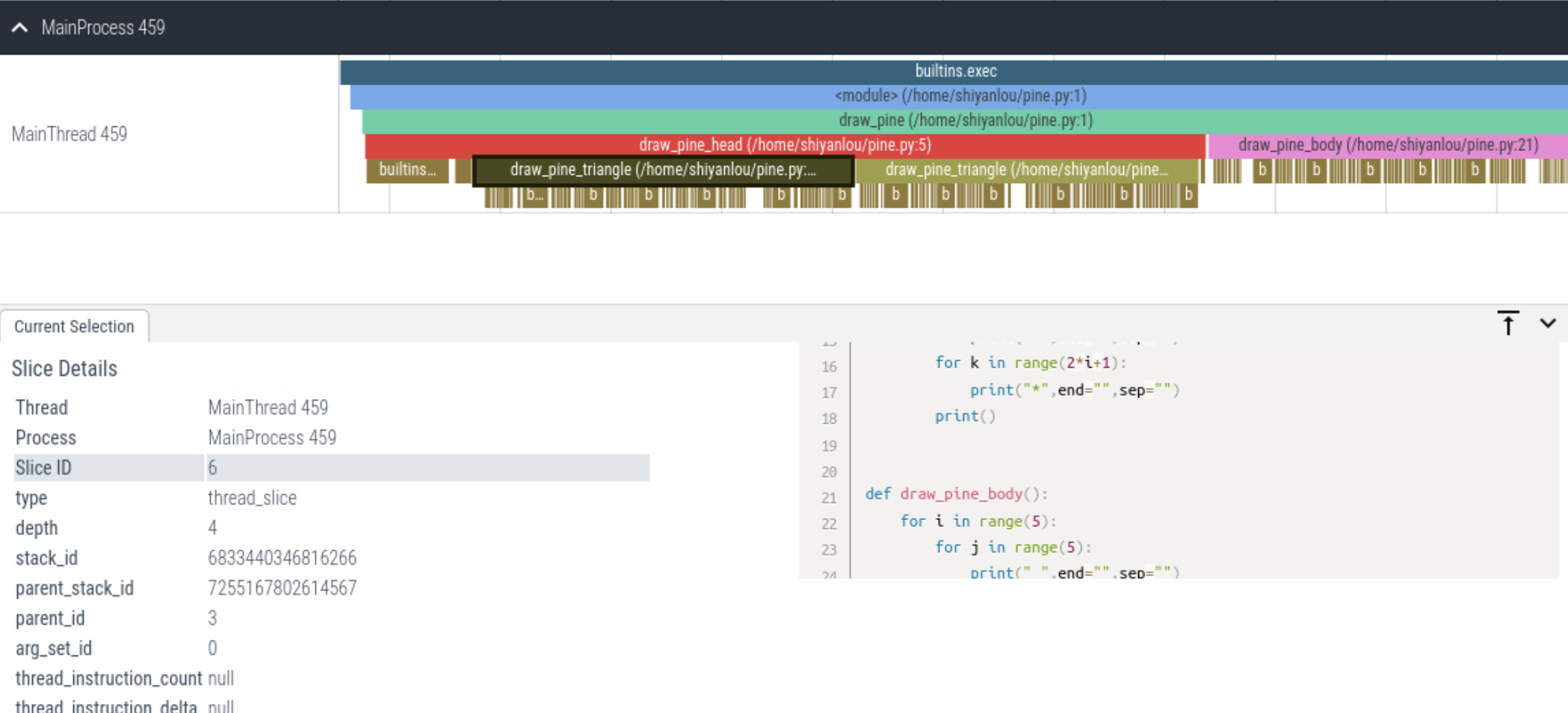Collapse the details panel with chevron icon
Viewport: 1568px width, 713px height.
1547,324
